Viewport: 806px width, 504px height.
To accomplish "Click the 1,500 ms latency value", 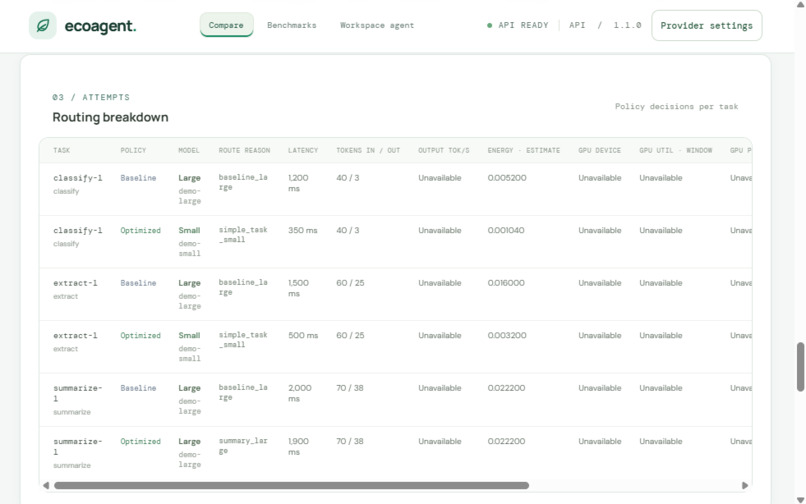I will (x=299, y=288).
